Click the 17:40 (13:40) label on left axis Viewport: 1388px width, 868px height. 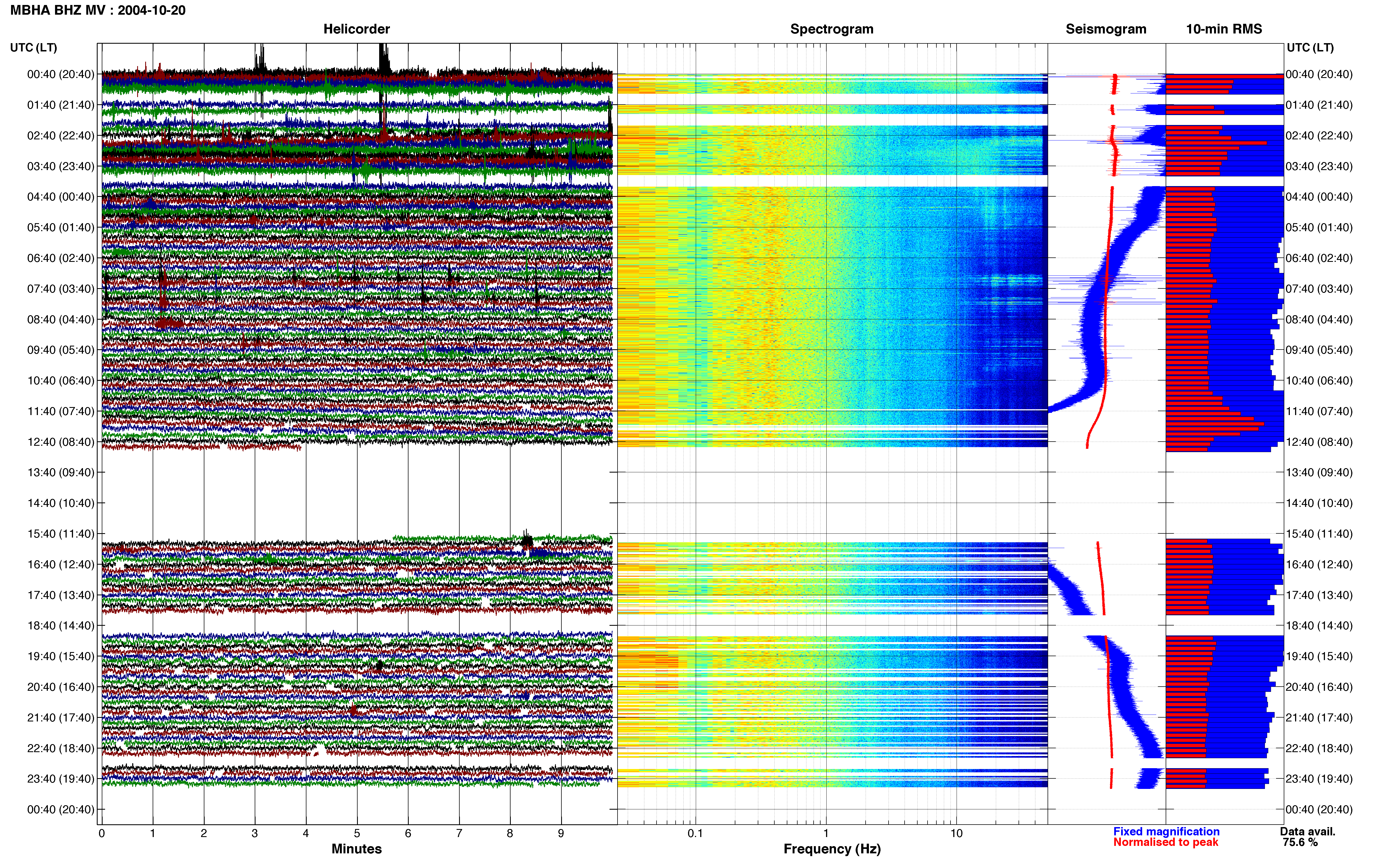tap(60, 595)
